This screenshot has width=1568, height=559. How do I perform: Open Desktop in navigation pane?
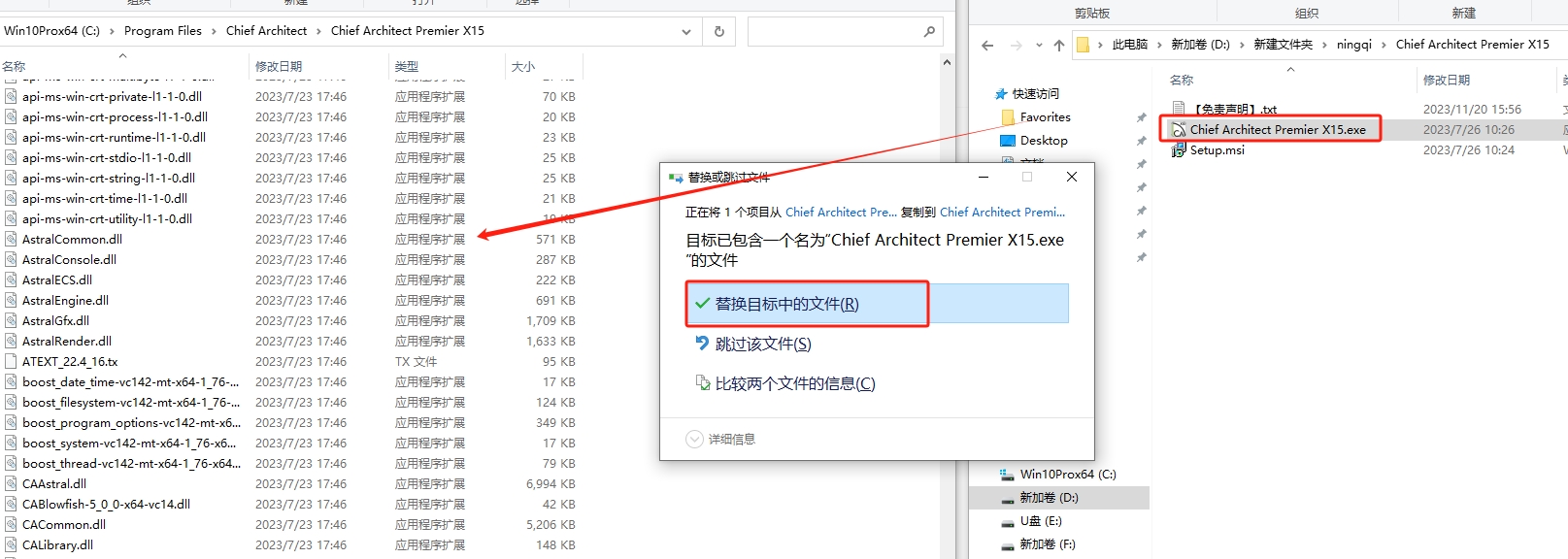[x=1044, y=141]
